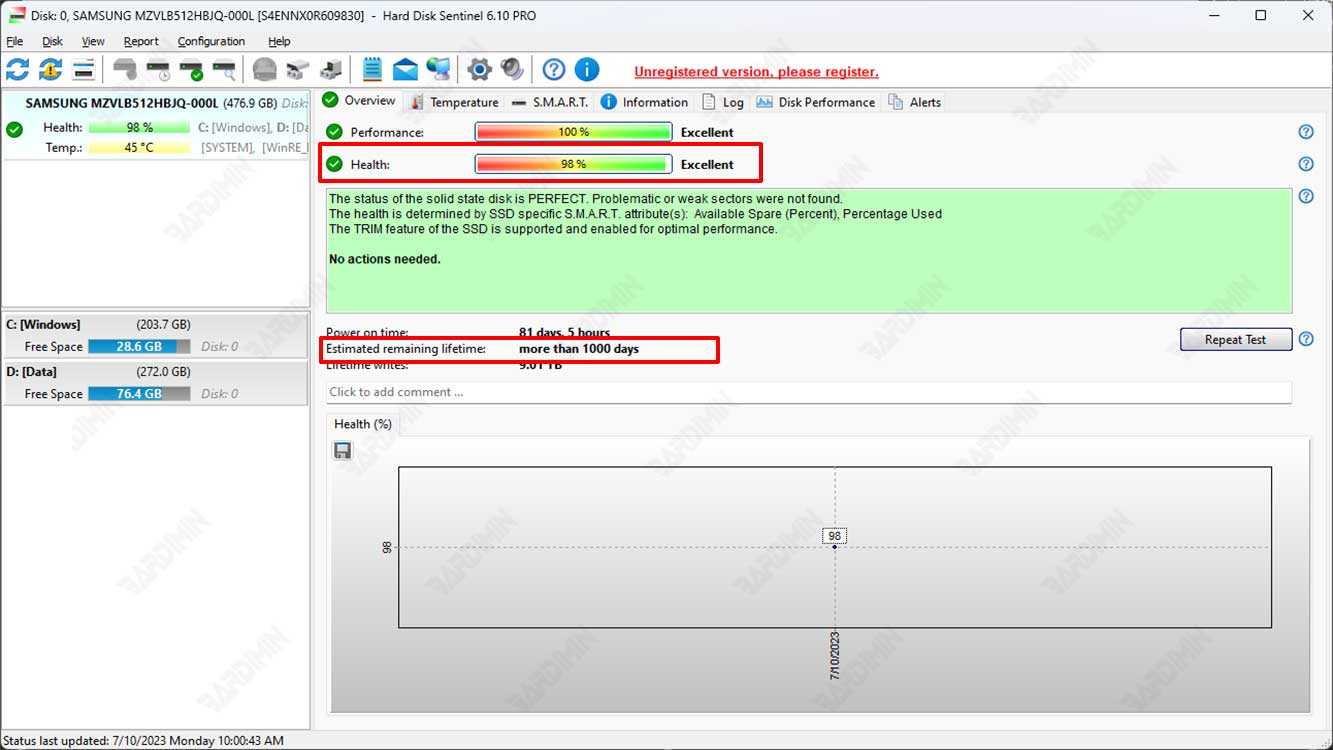The width and height of the screenshot is (1333, 750).
Task: Switch to the Log tab
Action: (723, 102)
